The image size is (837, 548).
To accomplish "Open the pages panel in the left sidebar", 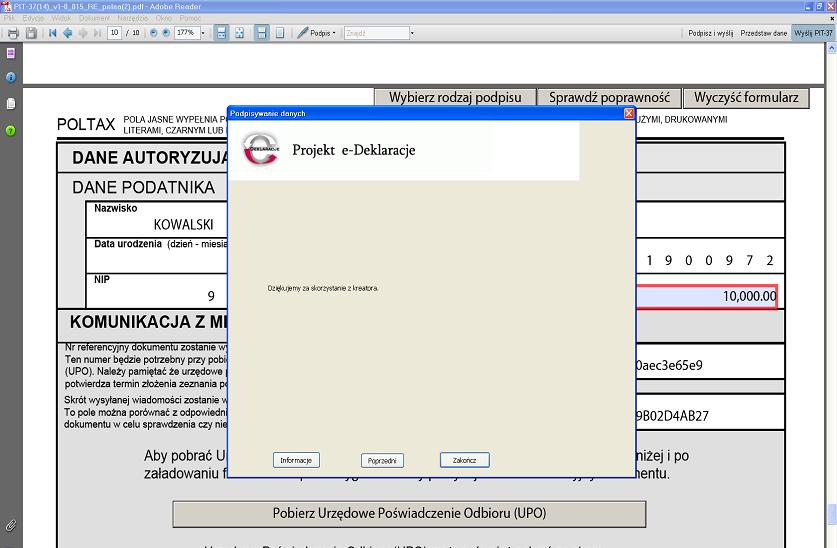I will pos(11,53).
